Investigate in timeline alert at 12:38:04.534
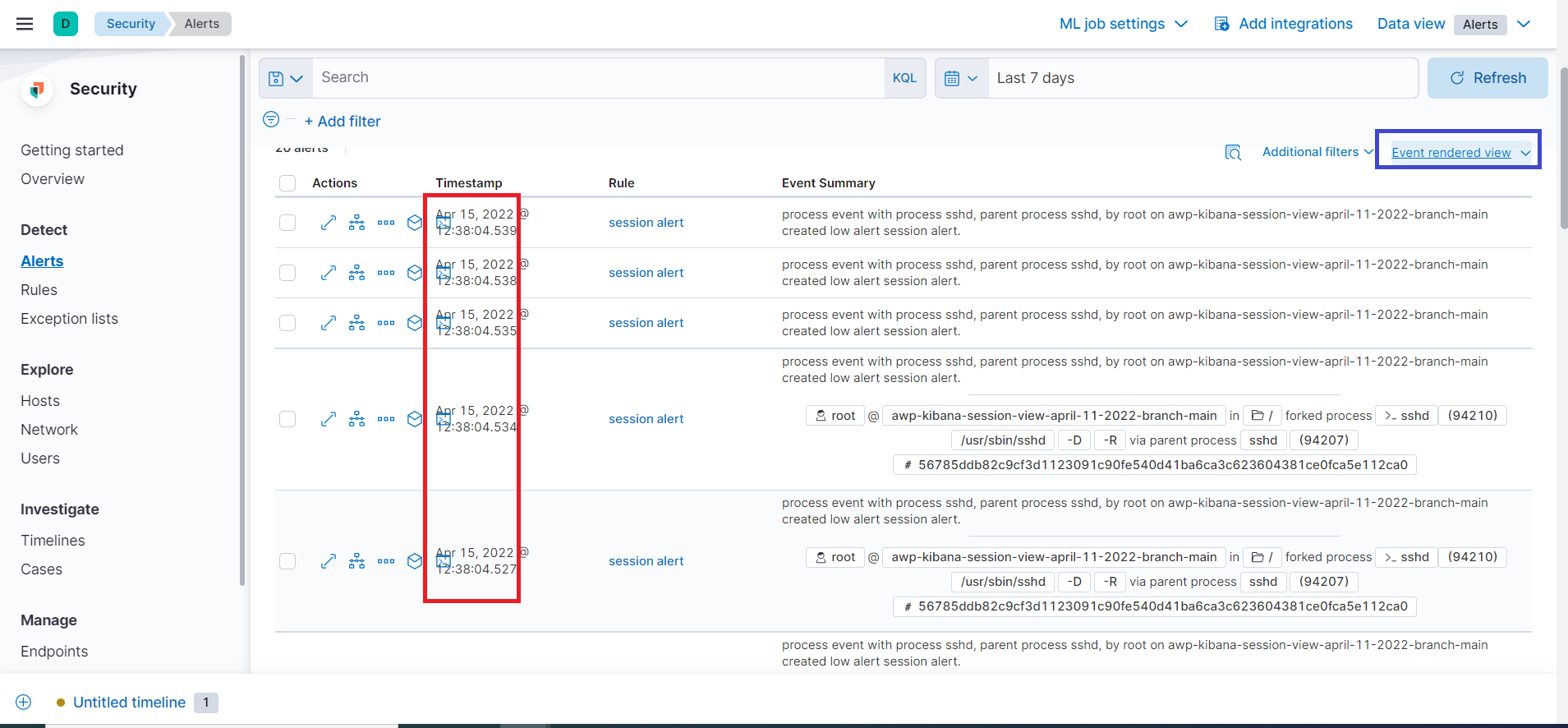The height and width of the screenshot is (728, 1568). [x=415, y=419]
